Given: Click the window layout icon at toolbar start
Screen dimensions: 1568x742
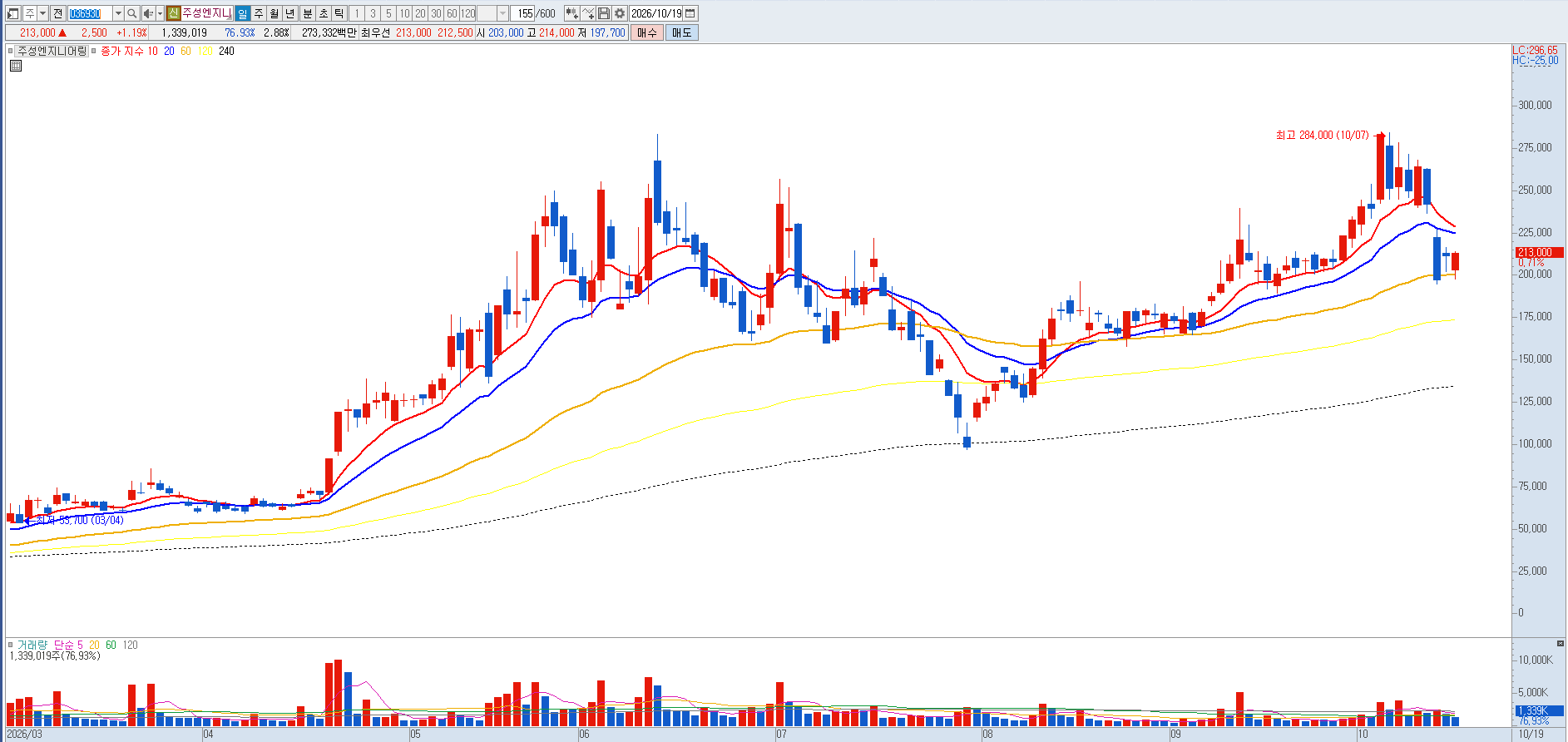Looking at the screenshot, I should pyautogui.click(x=13, y=13).
